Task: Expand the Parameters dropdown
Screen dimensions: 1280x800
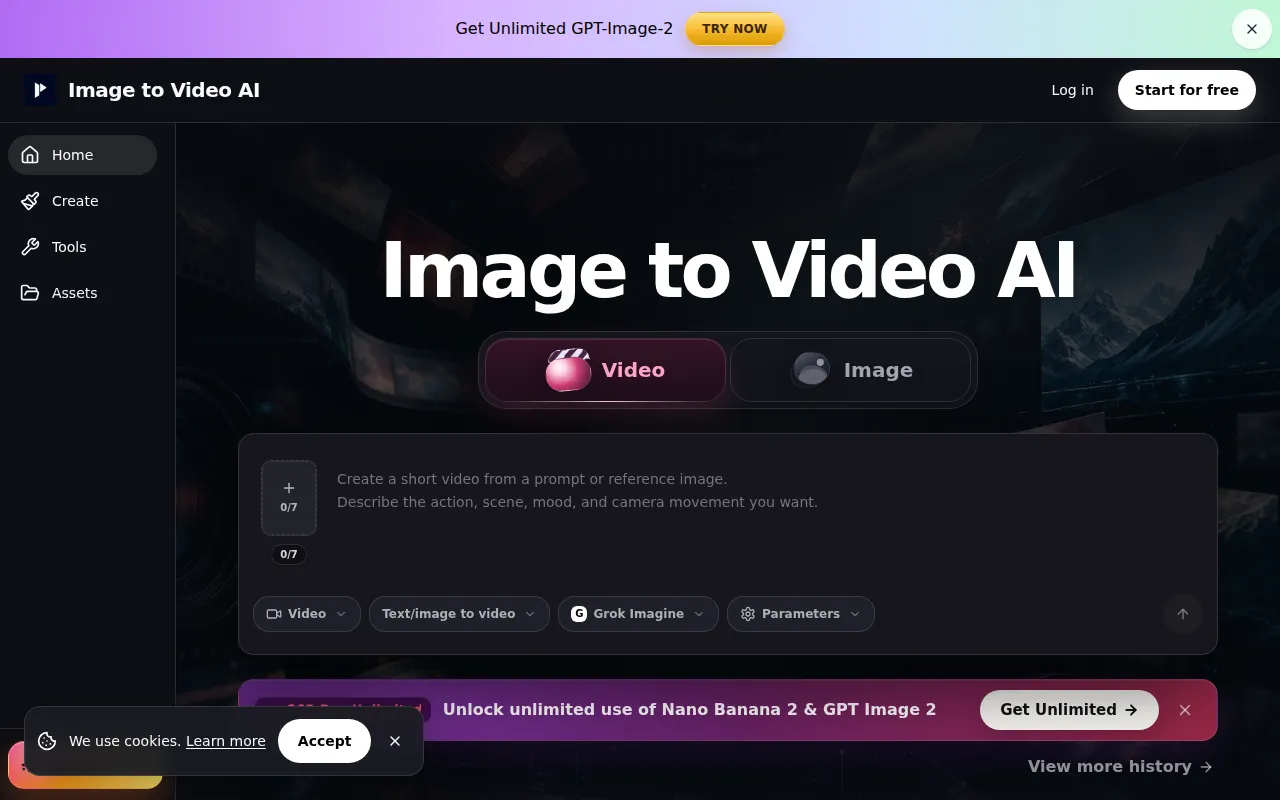Action: tap(801, 614)
